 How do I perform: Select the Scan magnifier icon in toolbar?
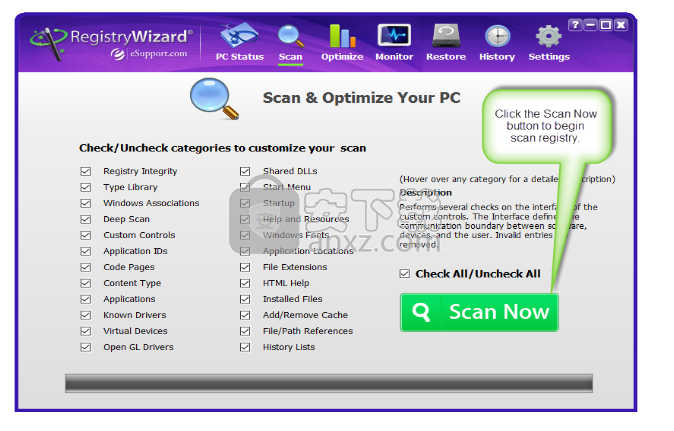pyautogui.click(x=291, y=36)
